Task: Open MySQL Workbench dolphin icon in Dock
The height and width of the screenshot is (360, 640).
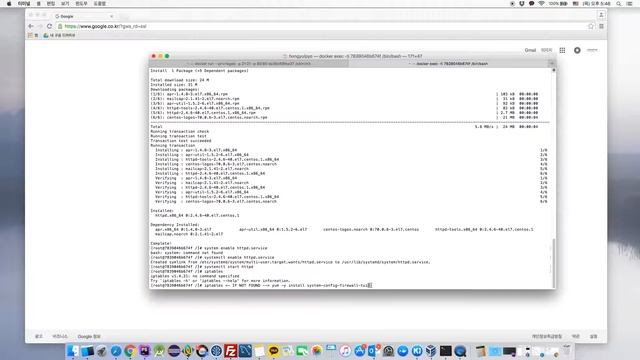Action: pyautogui.click(x=245, y=351)
